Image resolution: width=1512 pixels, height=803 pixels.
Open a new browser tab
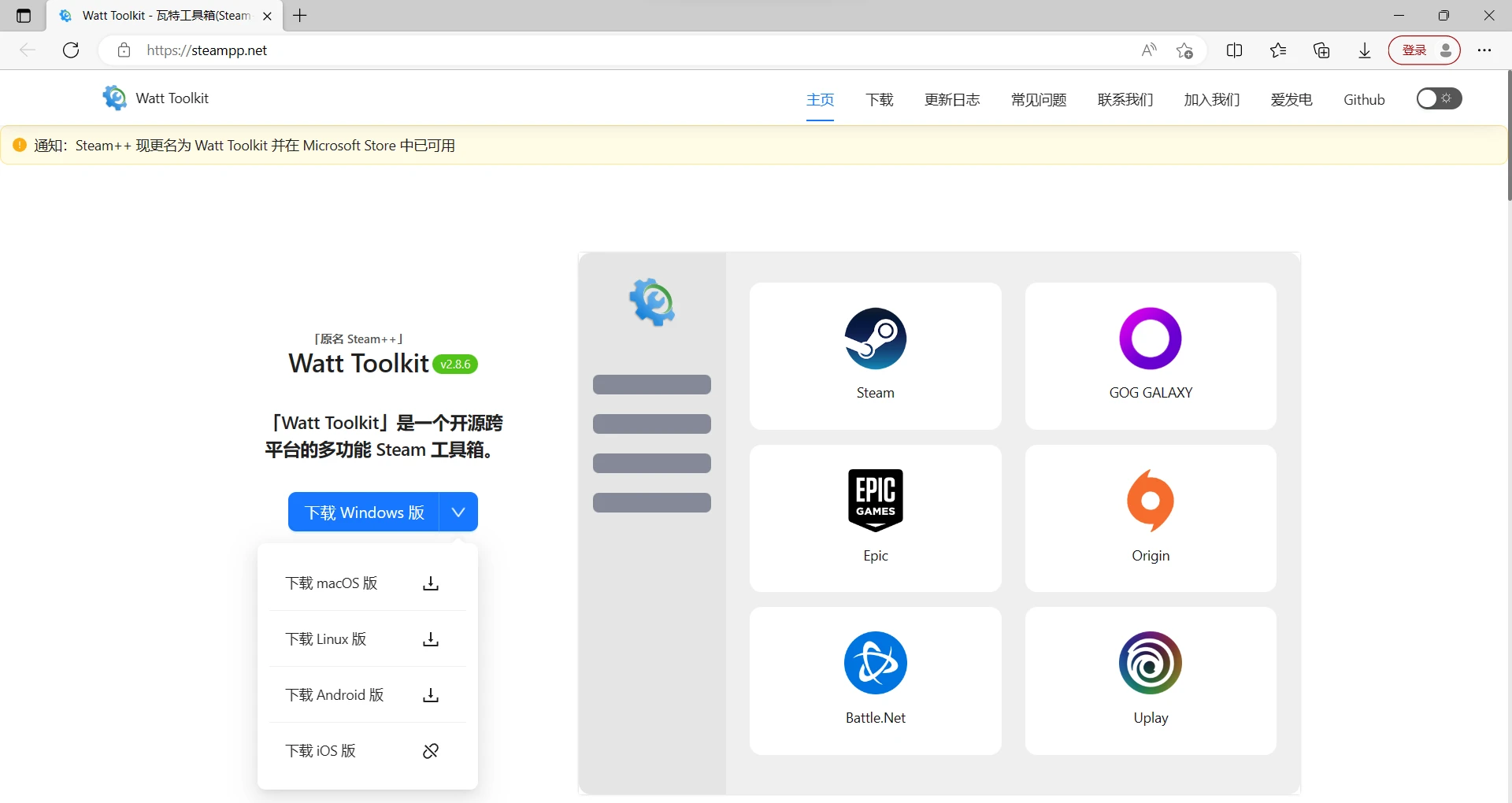point(300,16)
